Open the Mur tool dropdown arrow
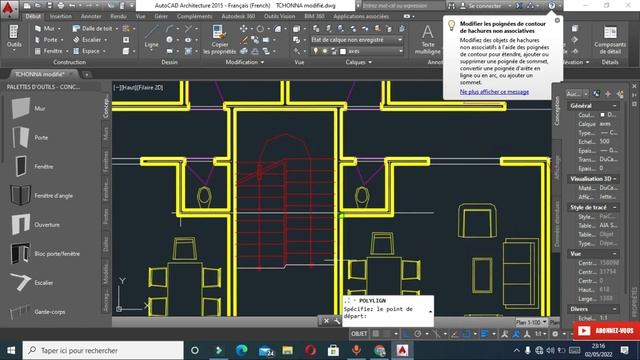Image resolution: width=640 pixels, height=360 pixels. click(59, 29)
